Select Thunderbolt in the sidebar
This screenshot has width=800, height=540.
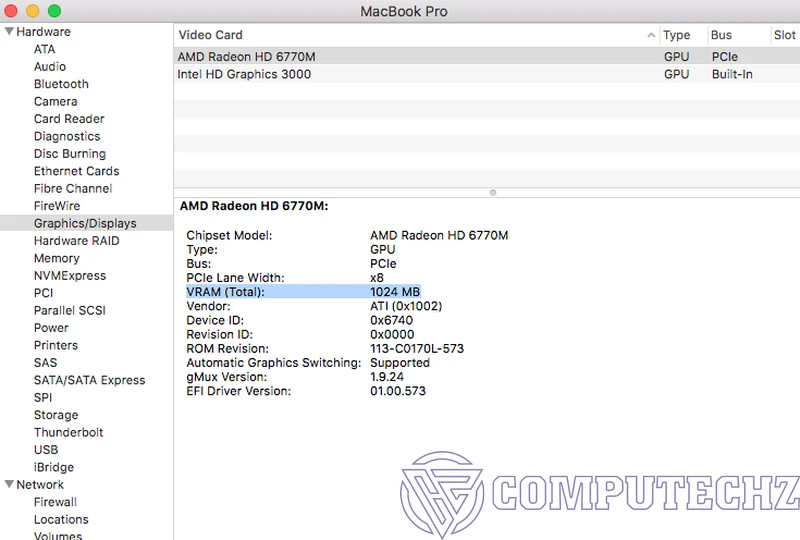pos(68,432)
